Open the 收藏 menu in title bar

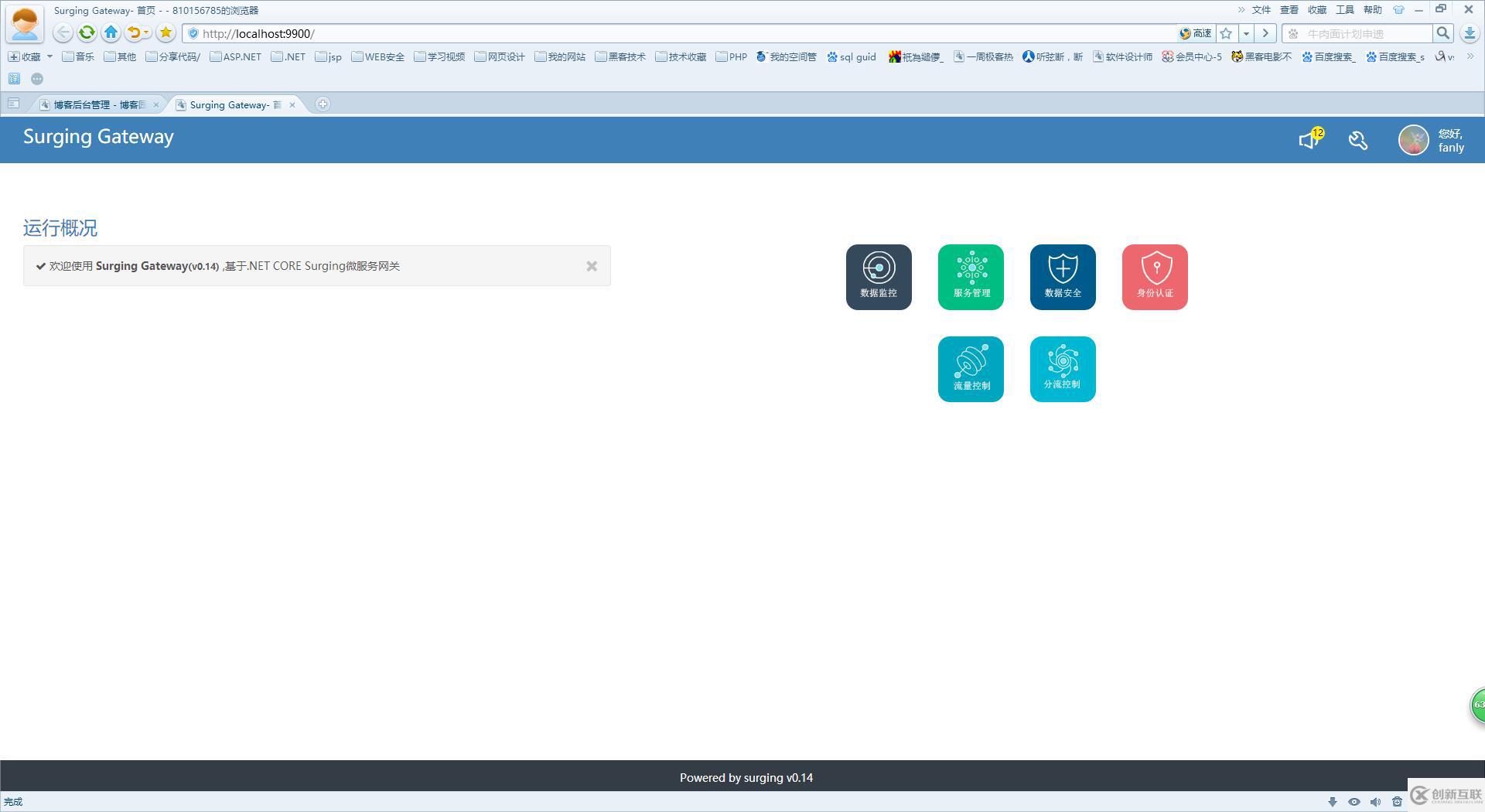pyautogui.click(x=1317, y=10)
